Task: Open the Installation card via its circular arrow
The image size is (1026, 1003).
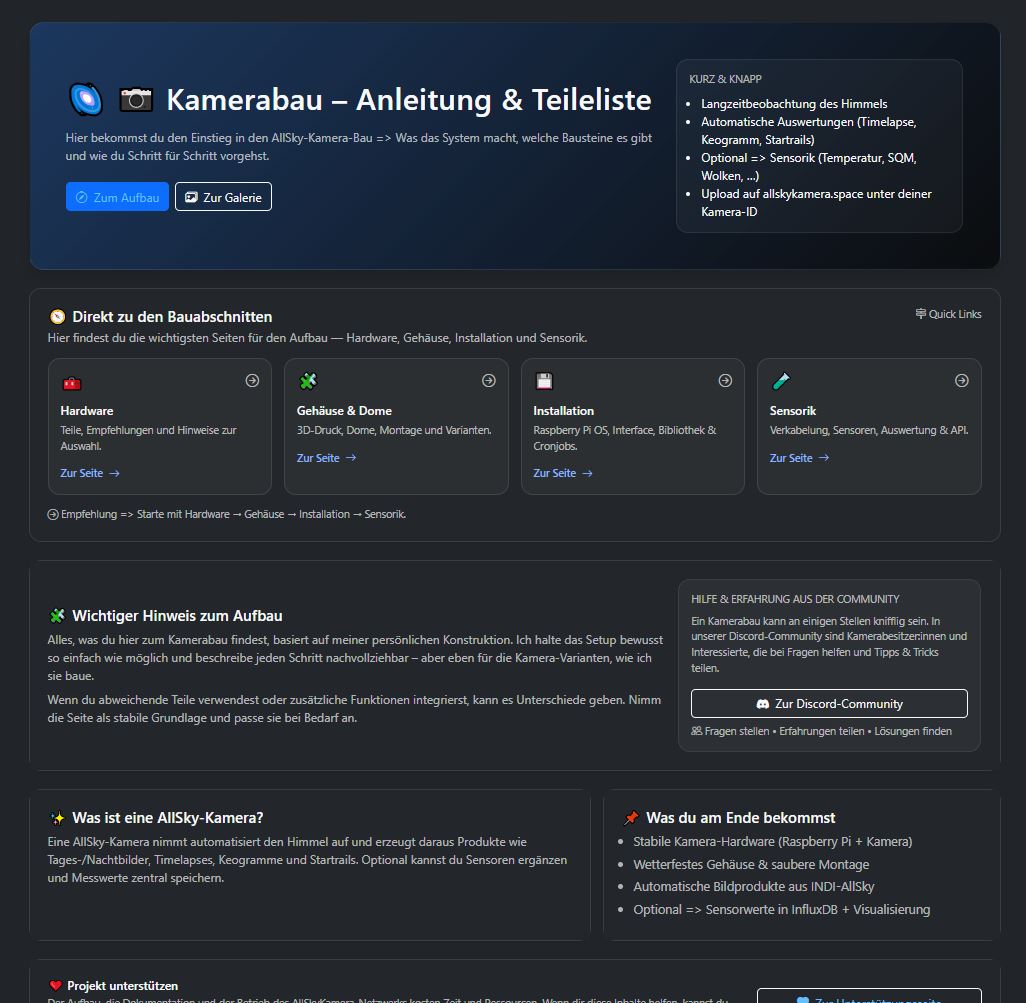Action: pos(725,380)
